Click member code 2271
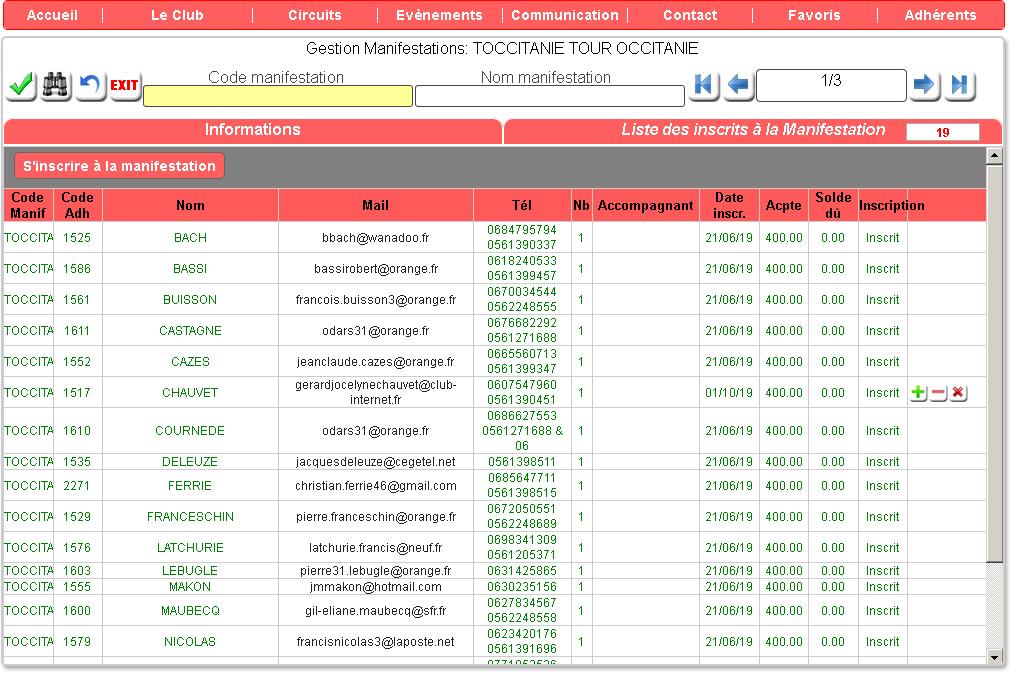 (77, 486)
